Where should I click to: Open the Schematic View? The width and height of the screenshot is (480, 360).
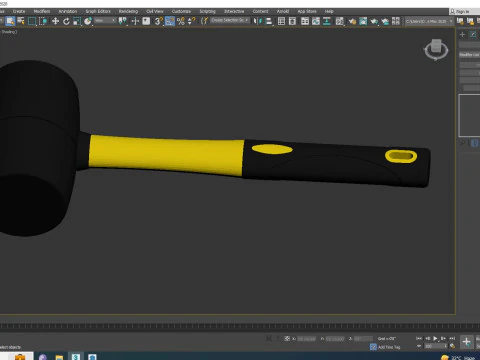pos(327,21)
